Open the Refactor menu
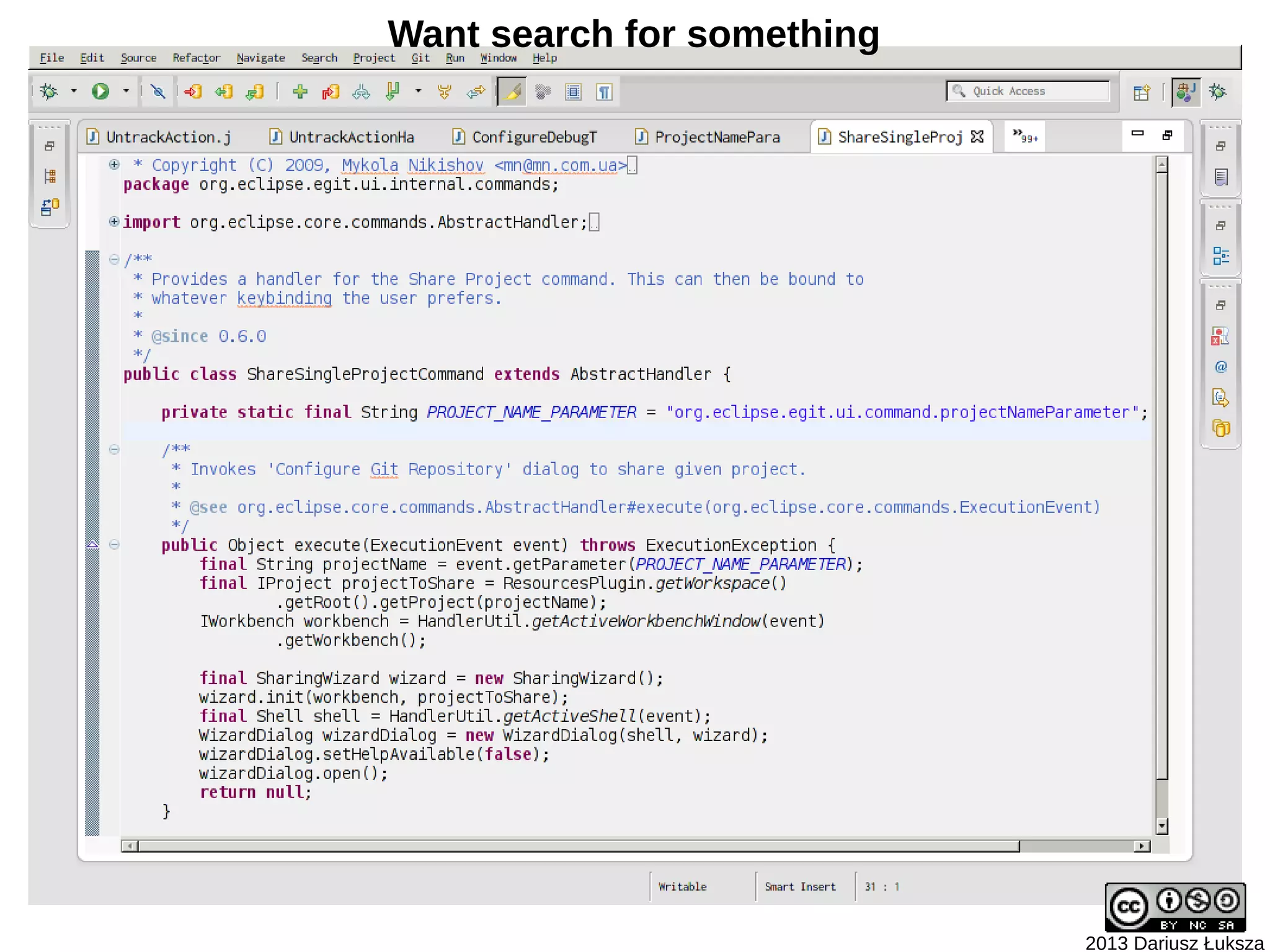 (196, 58)
